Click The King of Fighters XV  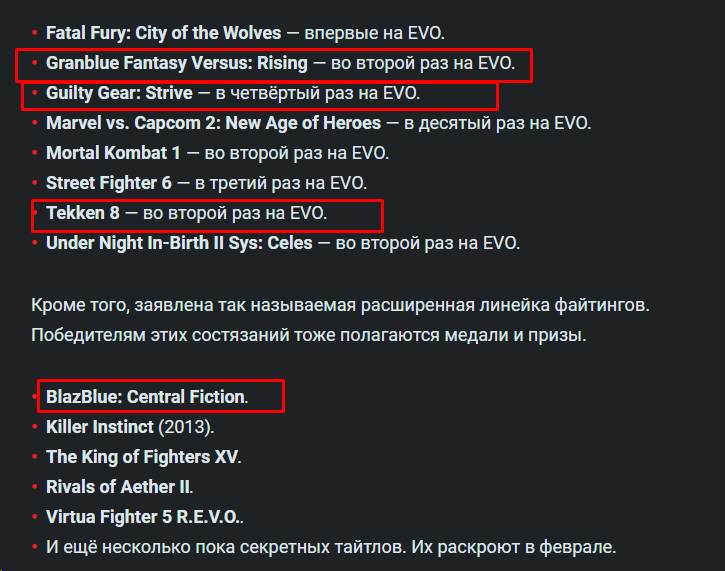pyautogui.click(x=142, y=457)
